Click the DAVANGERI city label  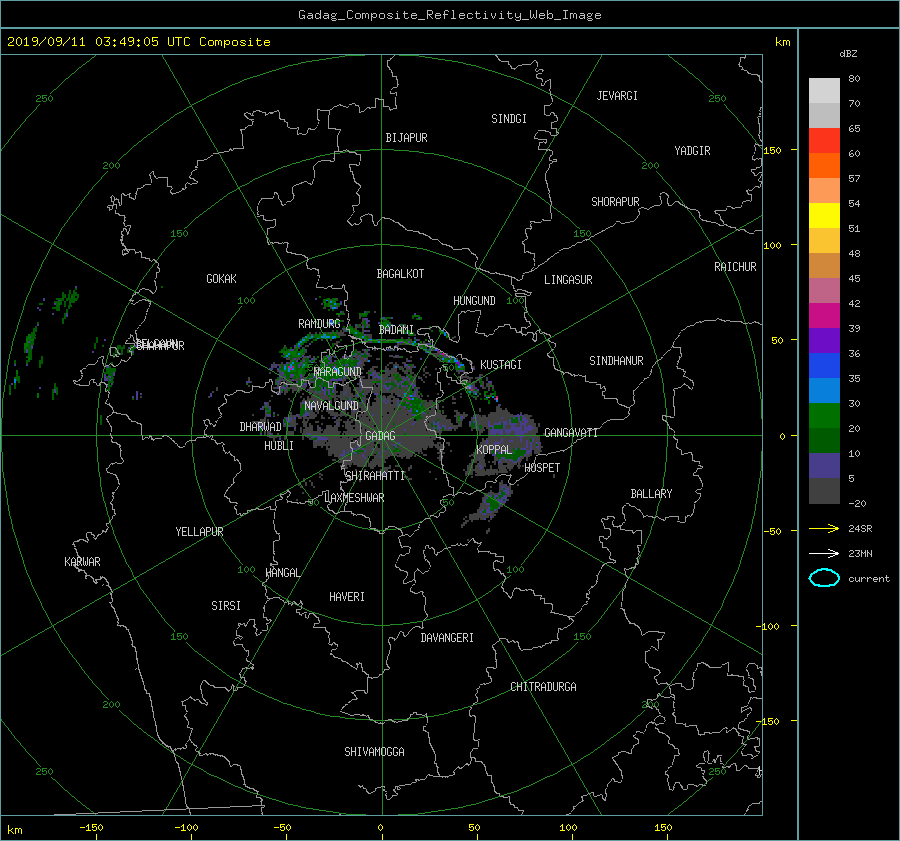pyautogui.click(x=447, y=638)
